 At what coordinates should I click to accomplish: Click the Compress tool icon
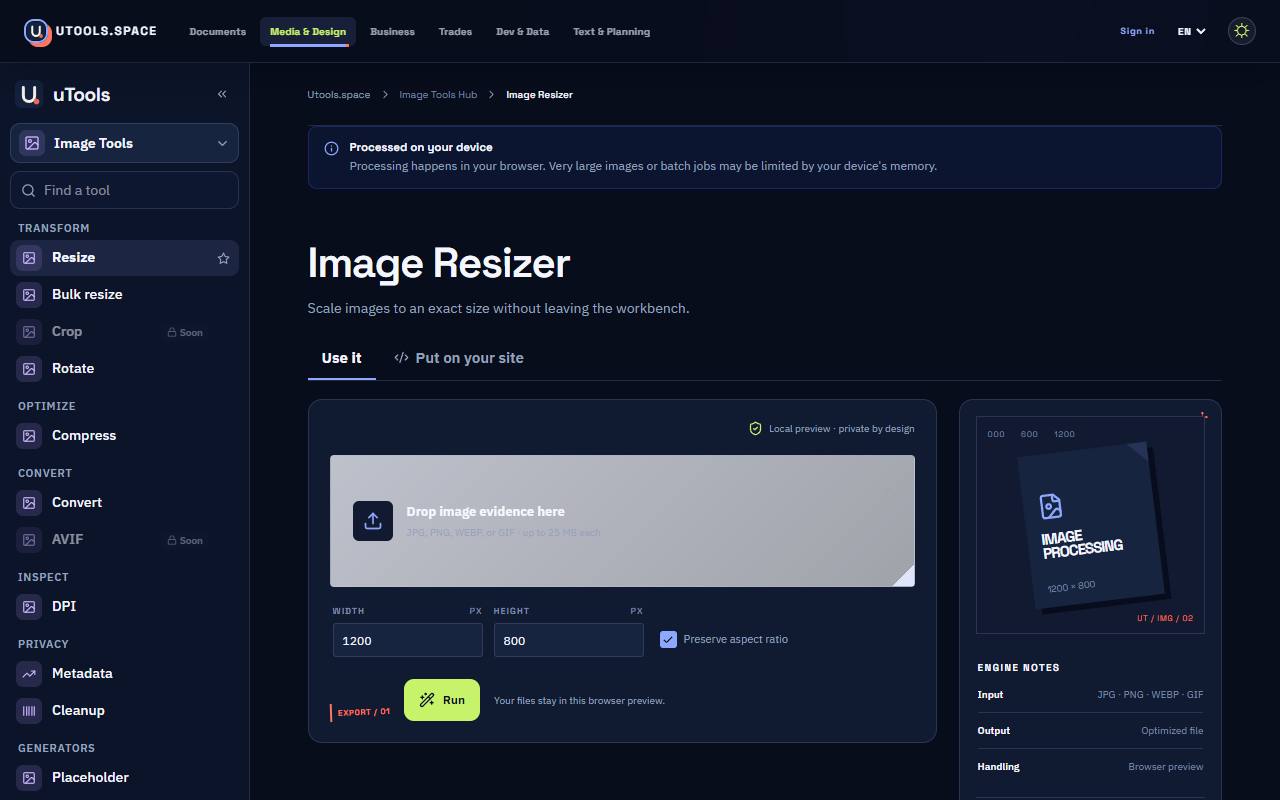pos(29,436)
